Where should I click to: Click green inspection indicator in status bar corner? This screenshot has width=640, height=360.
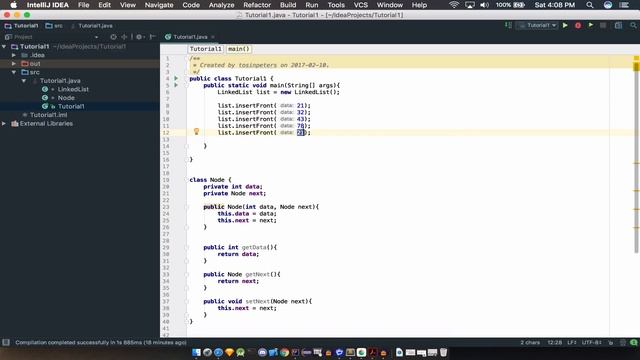click(x=633, y=342)
